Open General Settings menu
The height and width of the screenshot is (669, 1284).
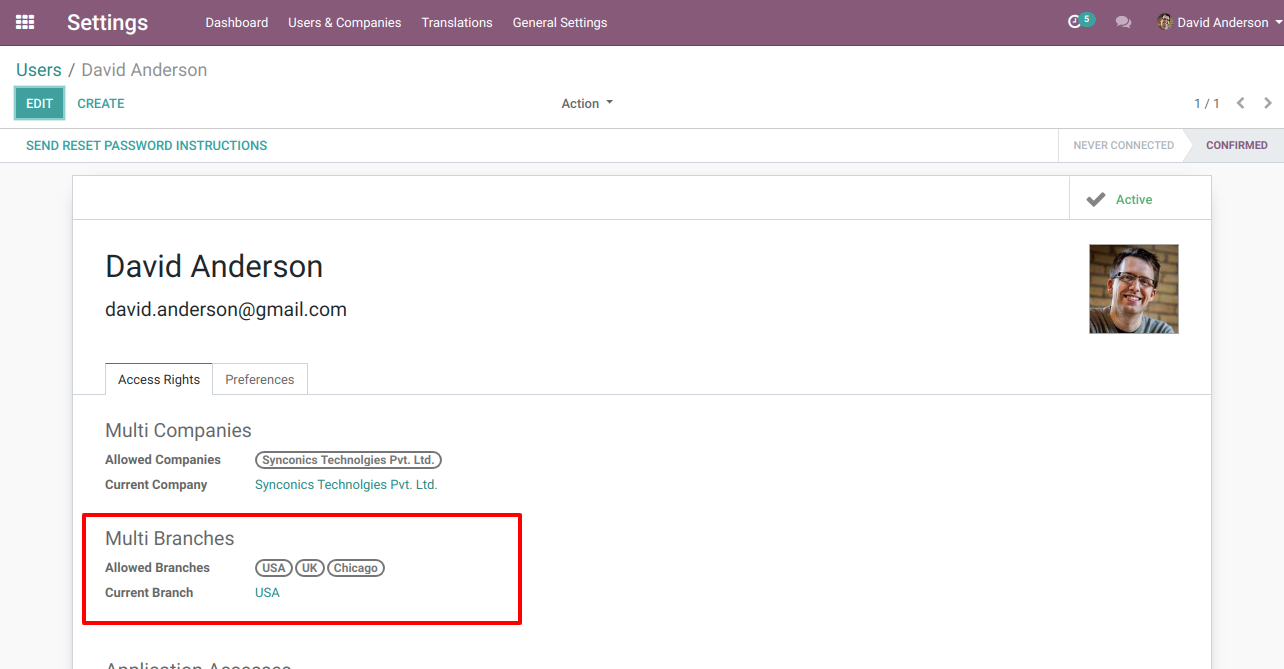click(x=559, y=22)
